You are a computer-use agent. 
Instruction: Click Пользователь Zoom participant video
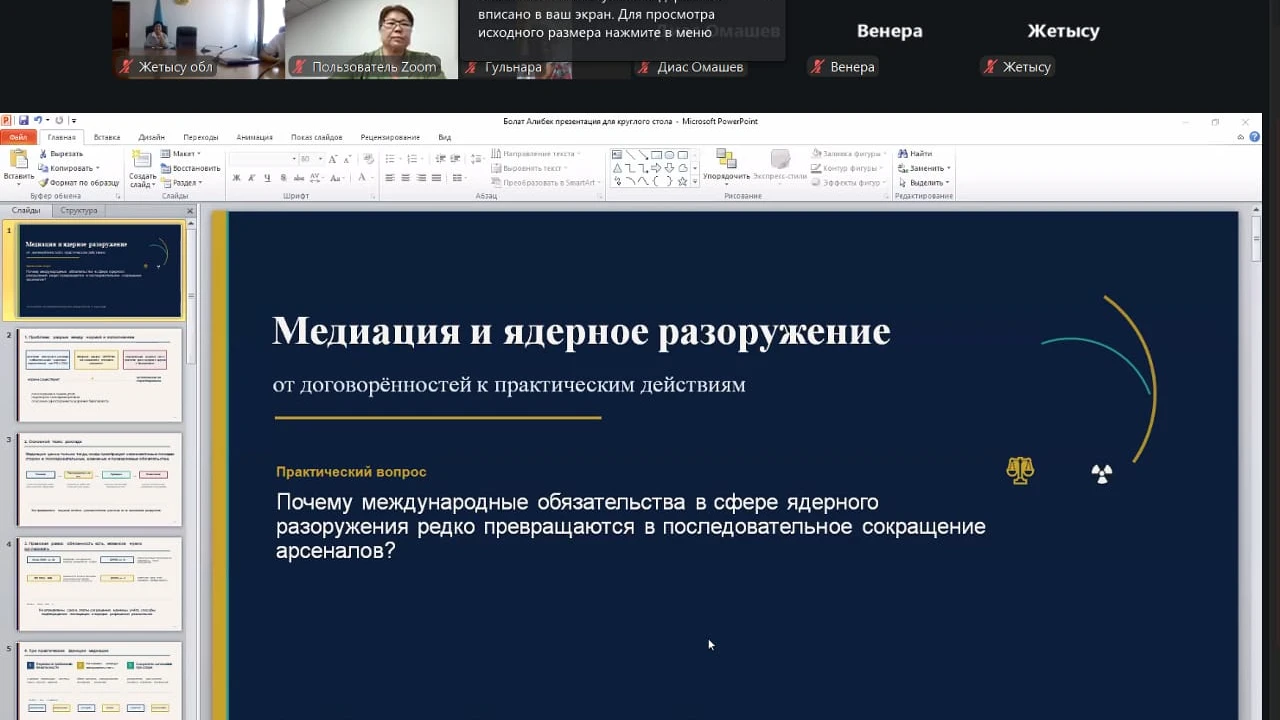pyautogui.click(x=372, y=40)
